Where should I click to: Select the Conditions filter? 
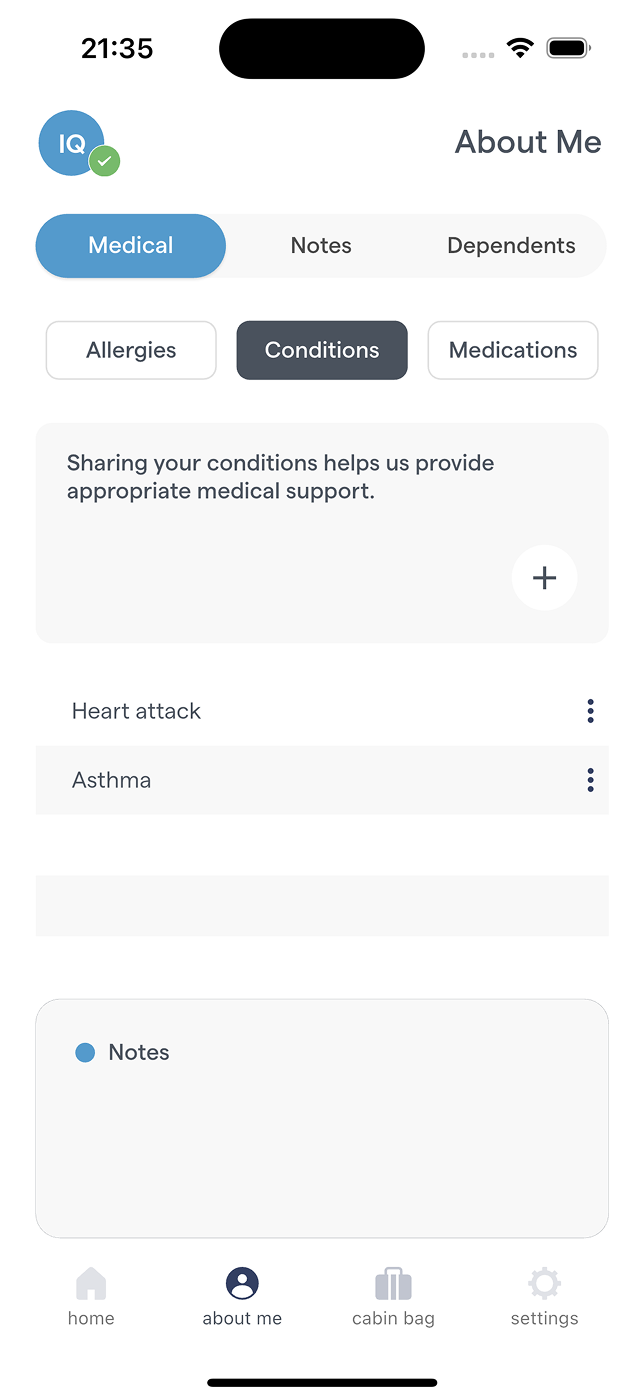tap(322, 350)
